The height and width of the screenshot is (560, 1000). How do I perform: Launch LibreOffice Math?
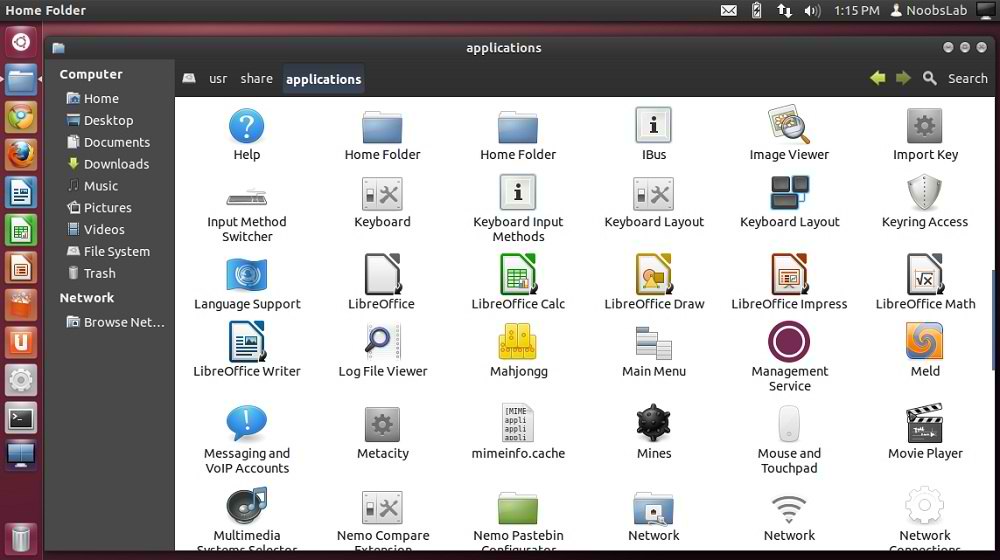click(x=925, y=274)
